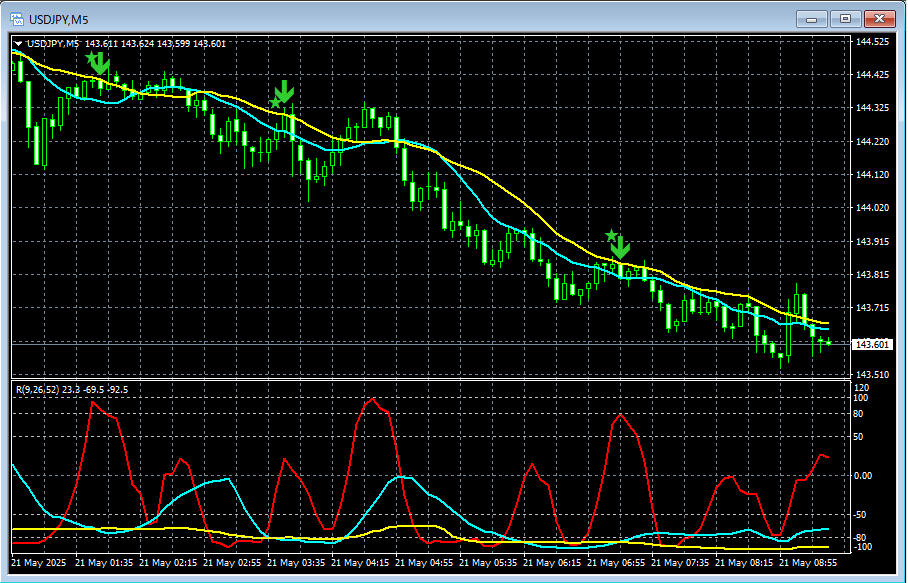The width and height of the screenshot is (908, 583).
Task: Click the chart window icon in title bar
Action: click(x=17, y=18)
